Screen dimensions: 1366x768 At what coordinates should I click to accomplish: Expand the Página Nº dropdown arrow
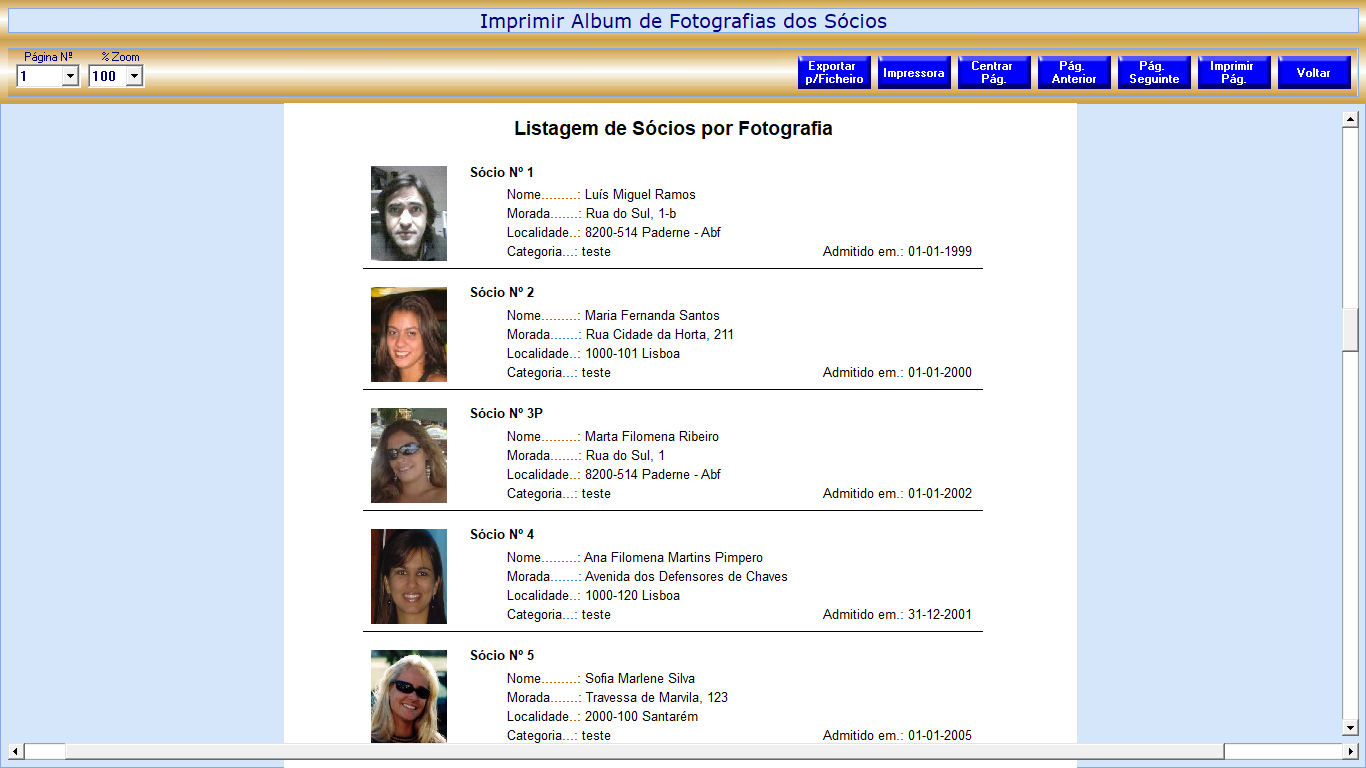pyautogui.click(x=70, y=77)
